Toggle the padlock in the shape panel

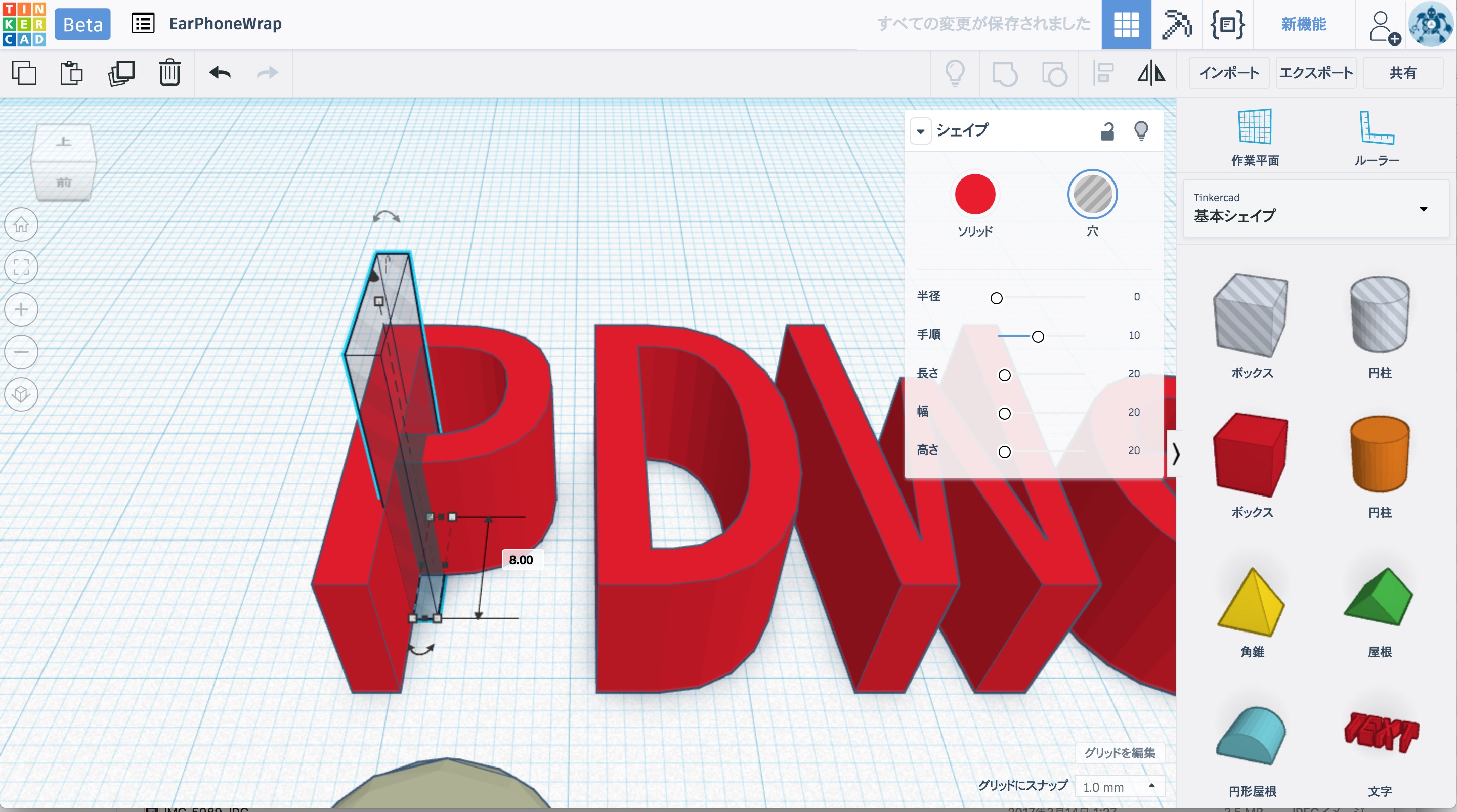pos(1107,131)
